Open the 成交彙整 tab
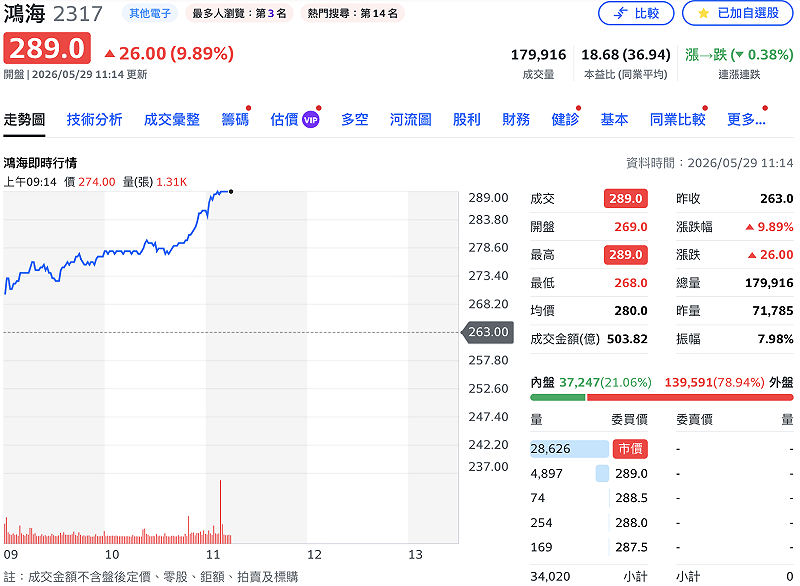Screen dimensions: 800x586 click(x=171, y=119)
